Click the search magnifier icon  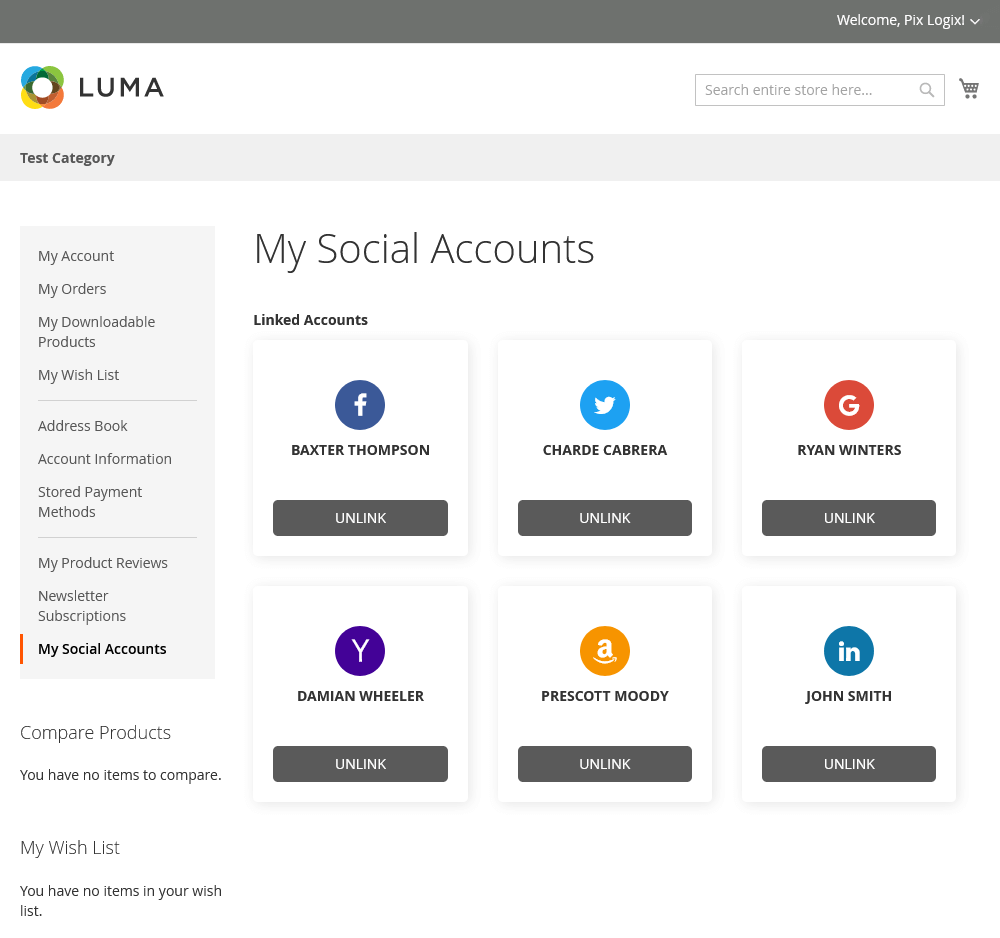(926, 89)
